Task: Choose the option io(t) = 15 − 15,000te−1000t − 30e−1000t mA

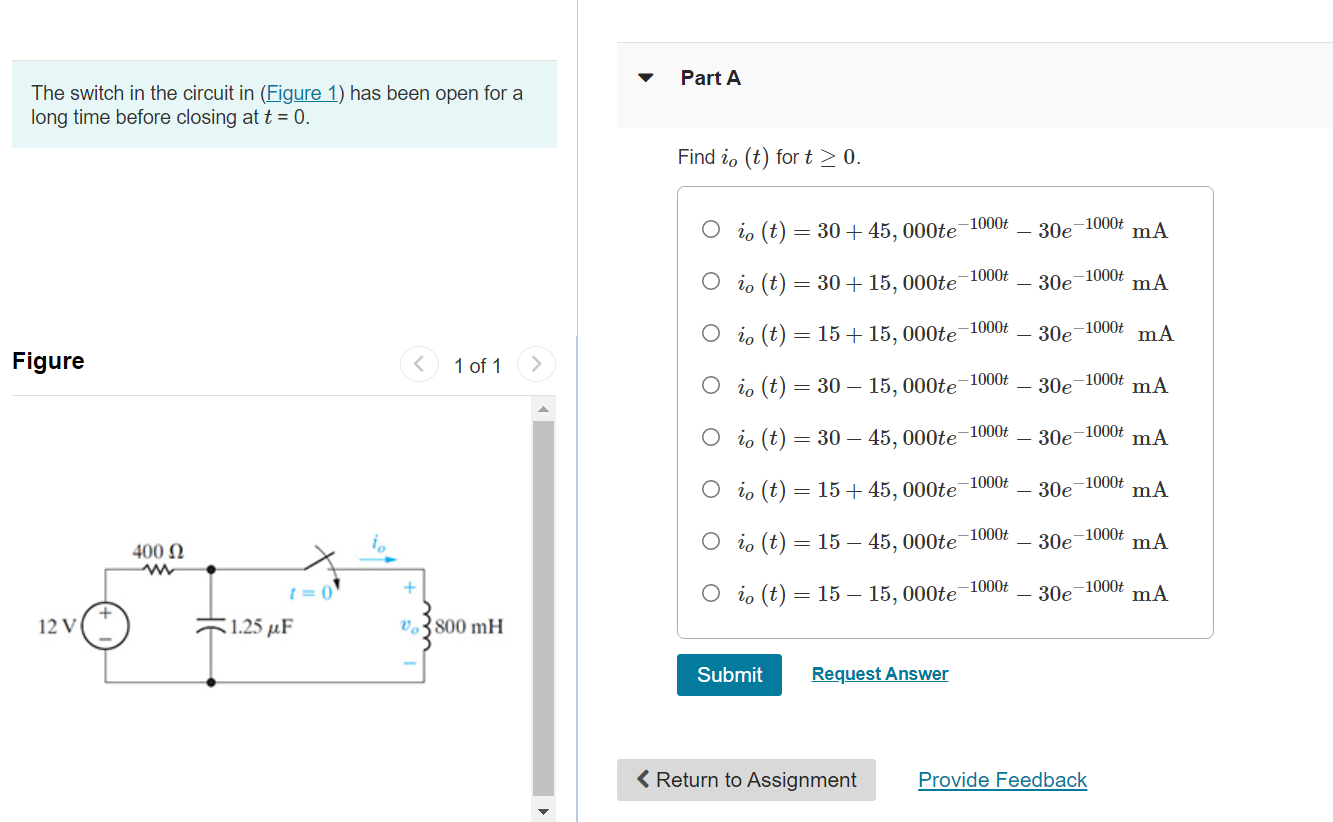Action: click(711, 592)
